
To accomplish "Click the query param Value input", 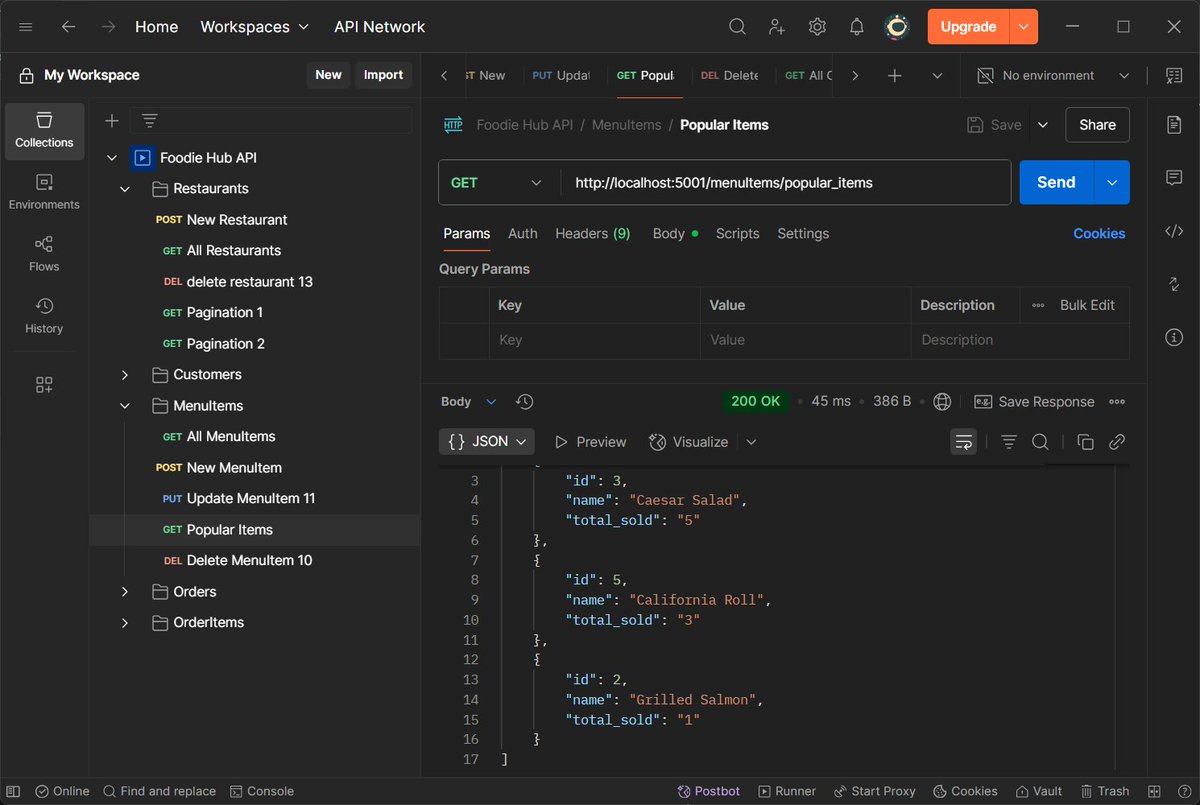I will point(805,340).
